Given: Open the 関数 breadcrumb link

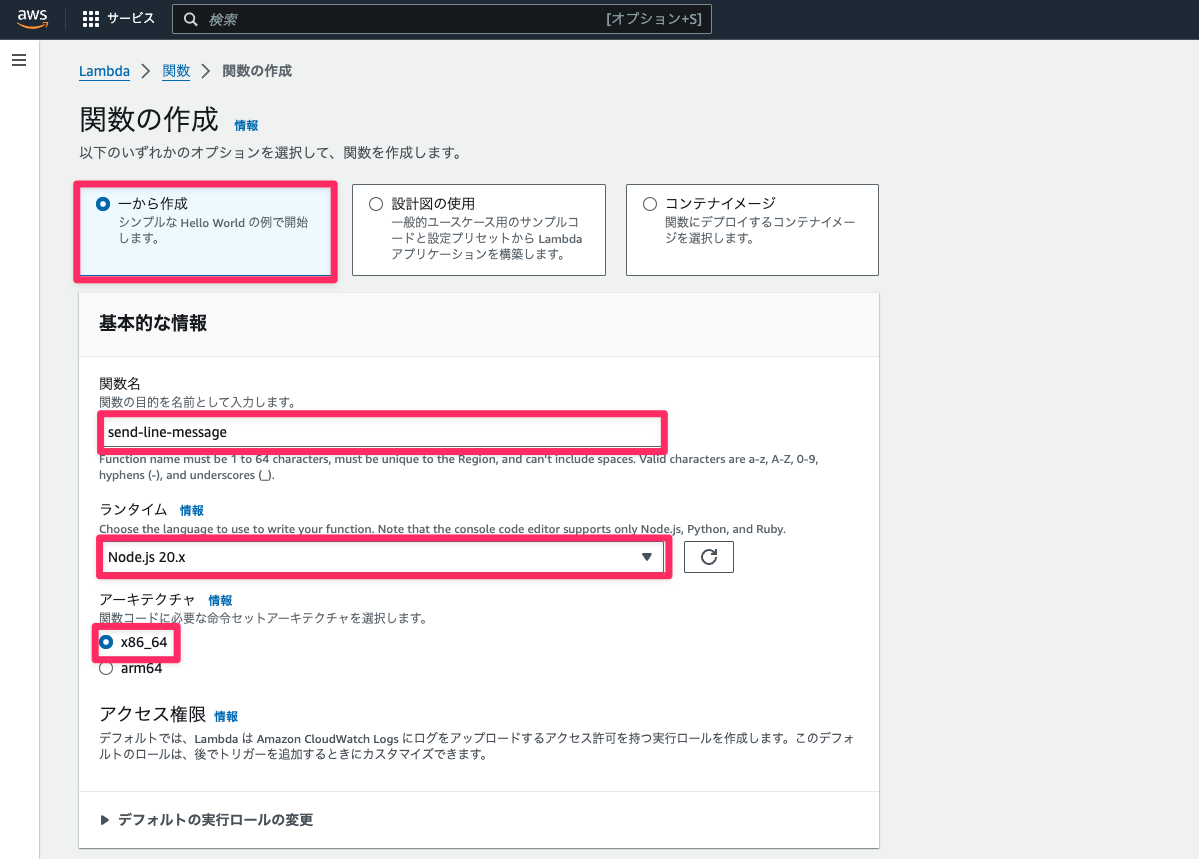Looking at the screenshot, I should tap(176, 71).
